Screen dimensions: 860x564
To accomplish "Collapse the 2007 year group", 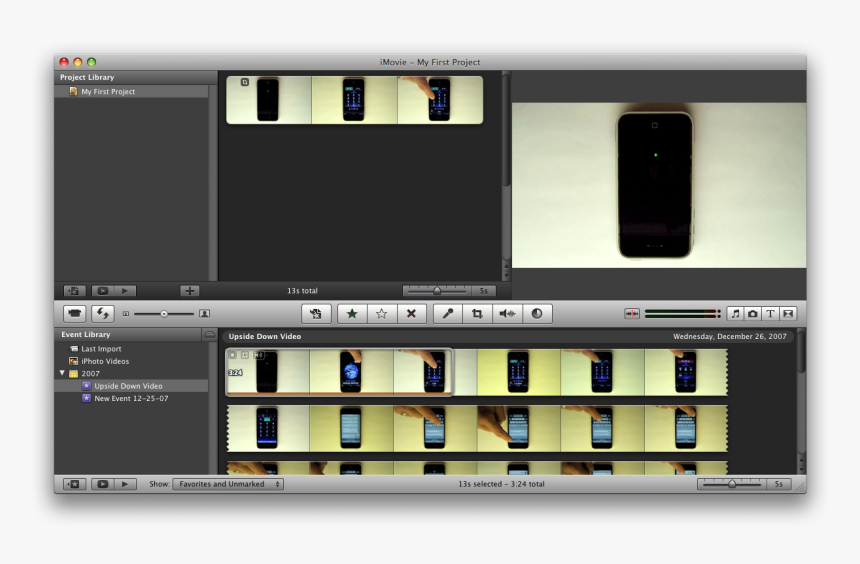I will [x=62, y=373].
